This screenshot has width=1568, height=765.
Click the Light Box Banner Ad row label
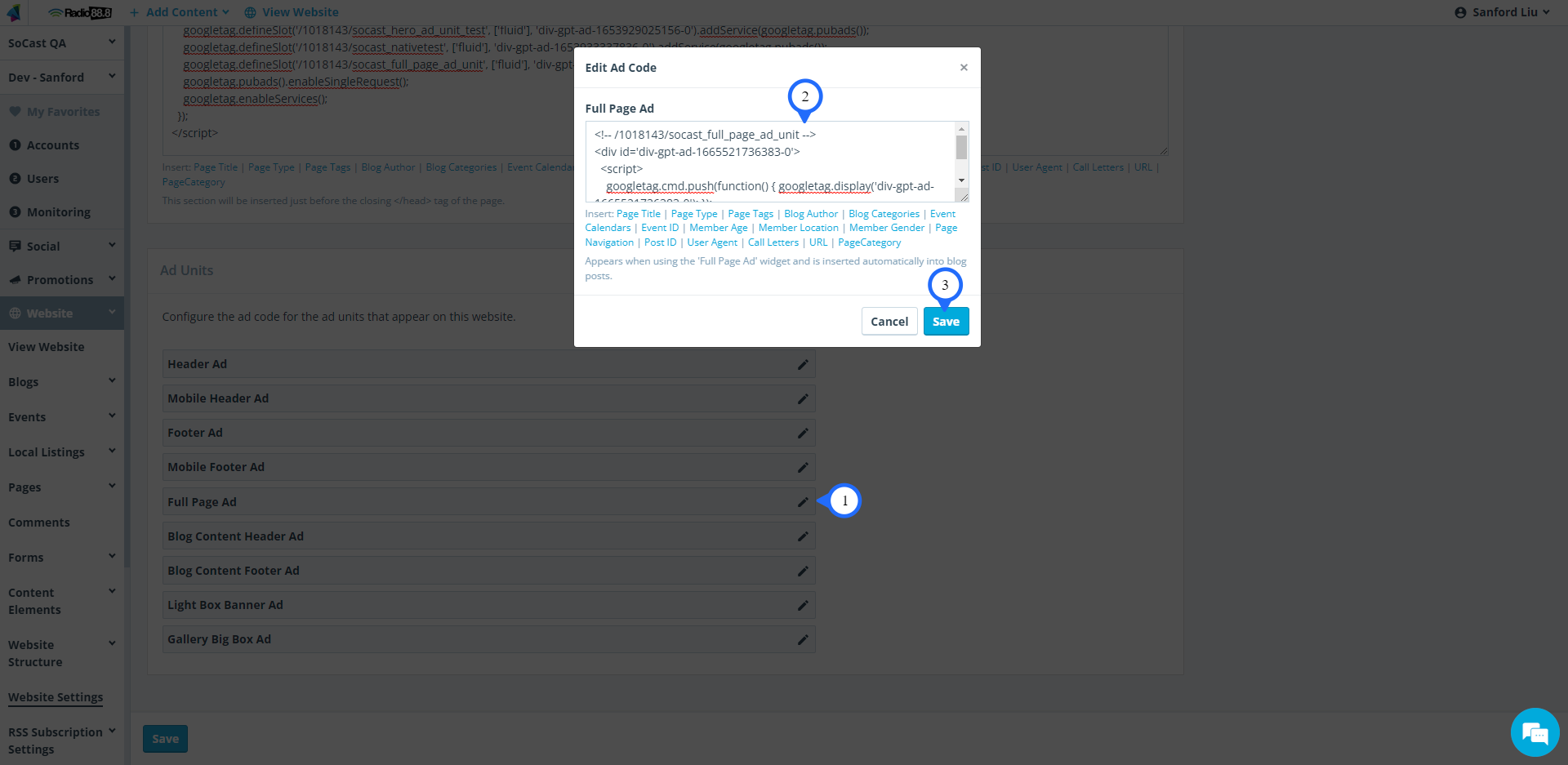click(225, 605)
